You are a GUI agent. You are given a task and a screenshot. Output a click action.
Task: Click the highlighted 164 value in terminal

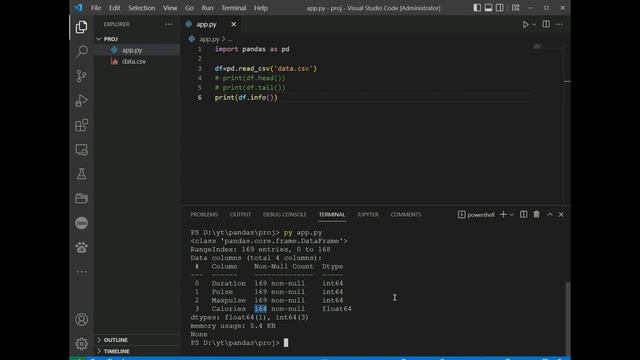click(x=260, y=309)
